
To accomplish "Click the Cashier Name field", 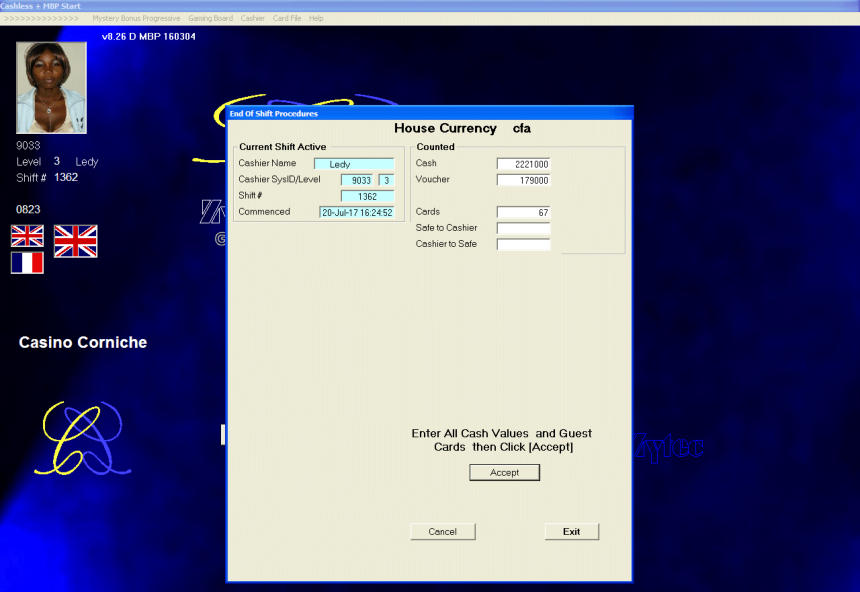I will point(354,164).
